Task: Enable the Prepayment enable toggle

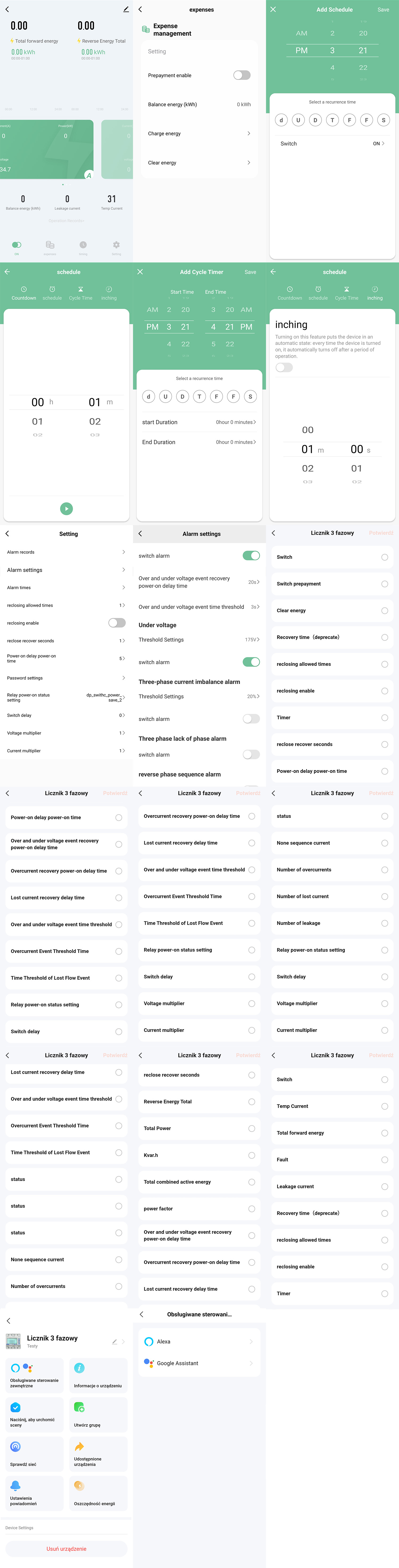Action: click(x=242, y=76)
